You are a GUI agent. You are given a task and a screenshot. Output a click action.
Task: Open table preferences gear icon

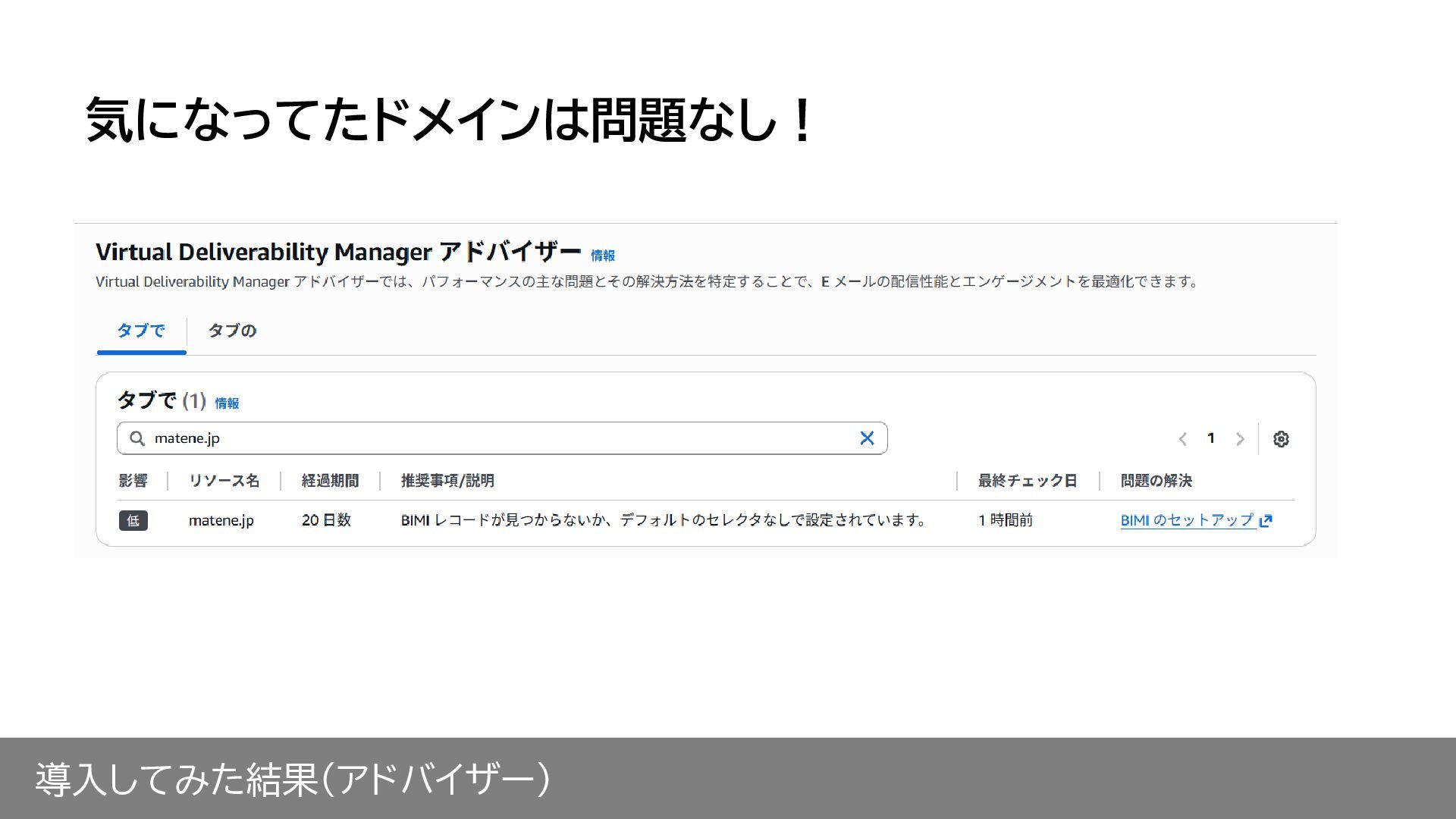pos(1281,439)
